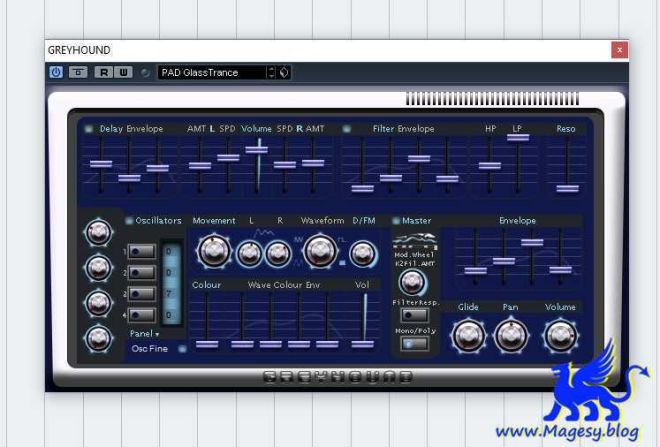Click the GREYHOUND window title text
This screenshot has height=447, width=660.
[79, 50]
